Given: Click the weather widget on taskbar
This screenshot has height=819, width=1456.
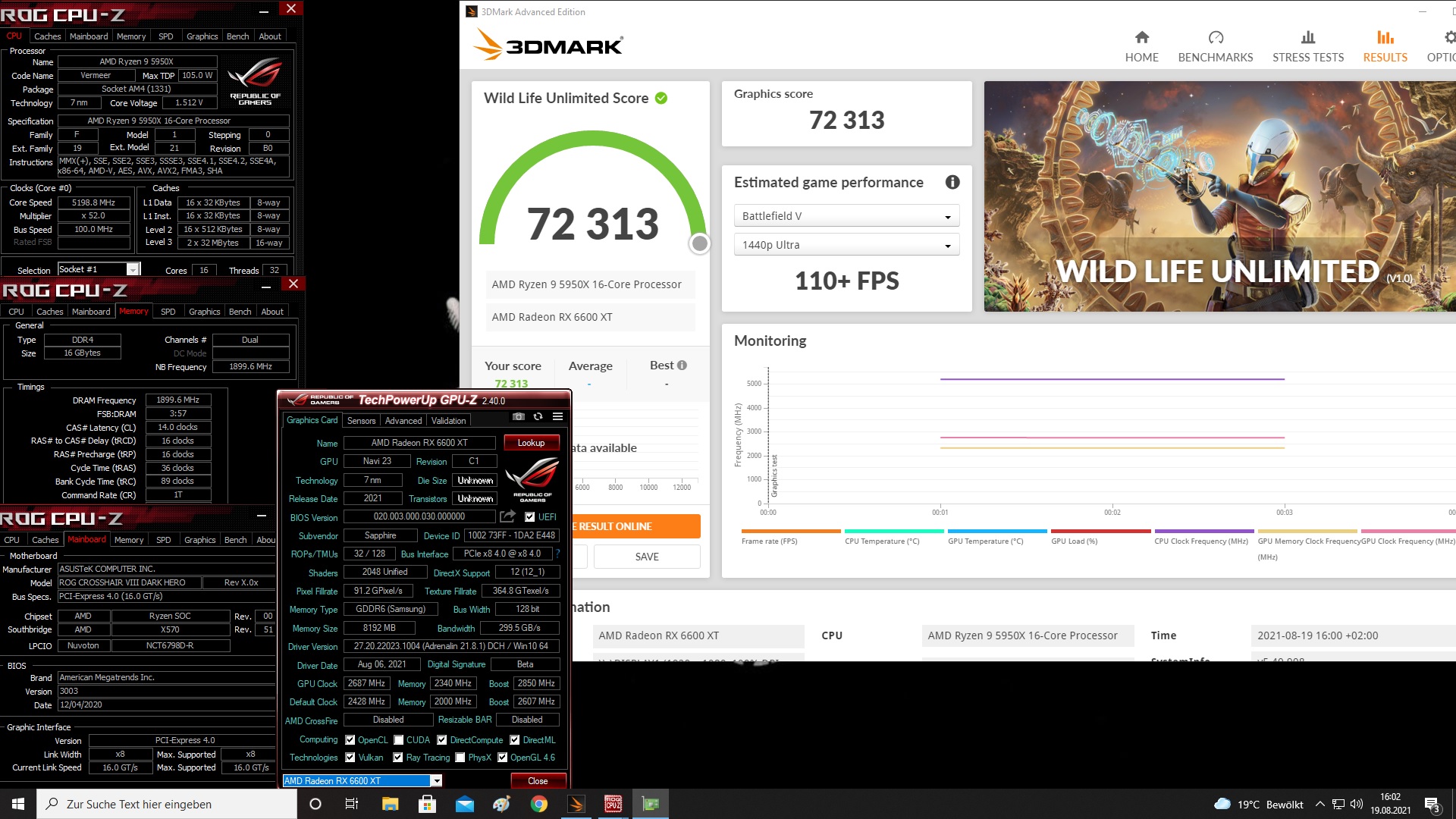Looking at the screenshot, I should [x=1259, y=804].
